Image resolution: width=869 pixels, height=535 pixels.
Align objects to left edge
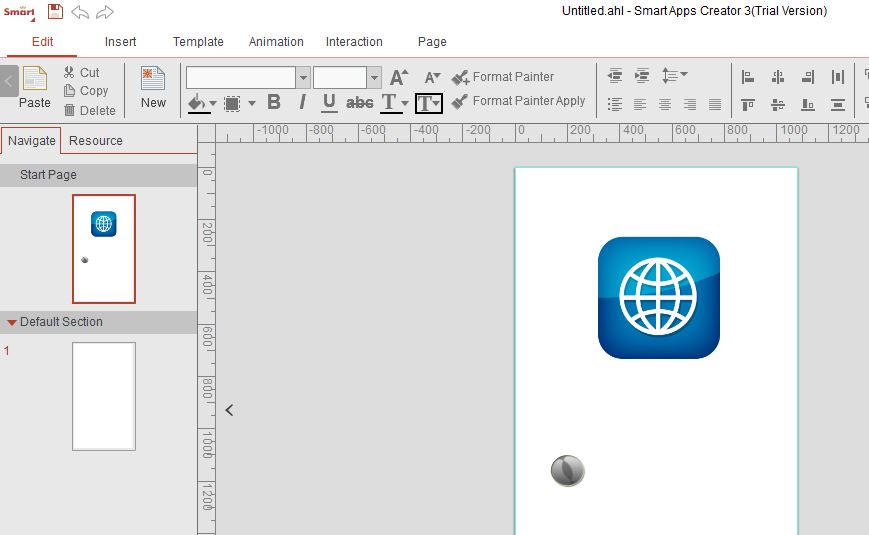point(748,77)
